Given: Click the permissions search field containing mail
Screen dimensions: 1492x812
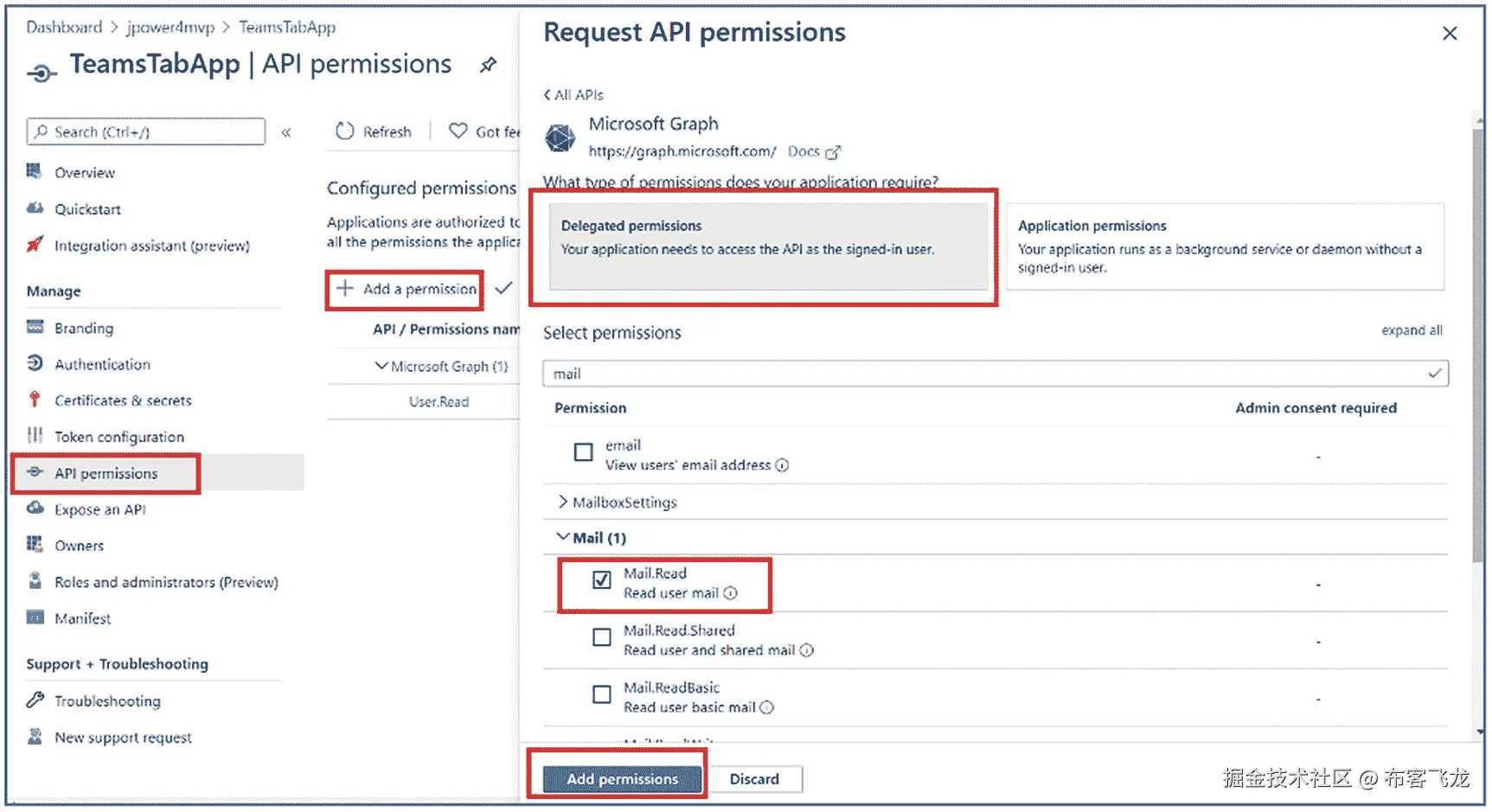Looking at the screenshot, I should pos(986,374).
